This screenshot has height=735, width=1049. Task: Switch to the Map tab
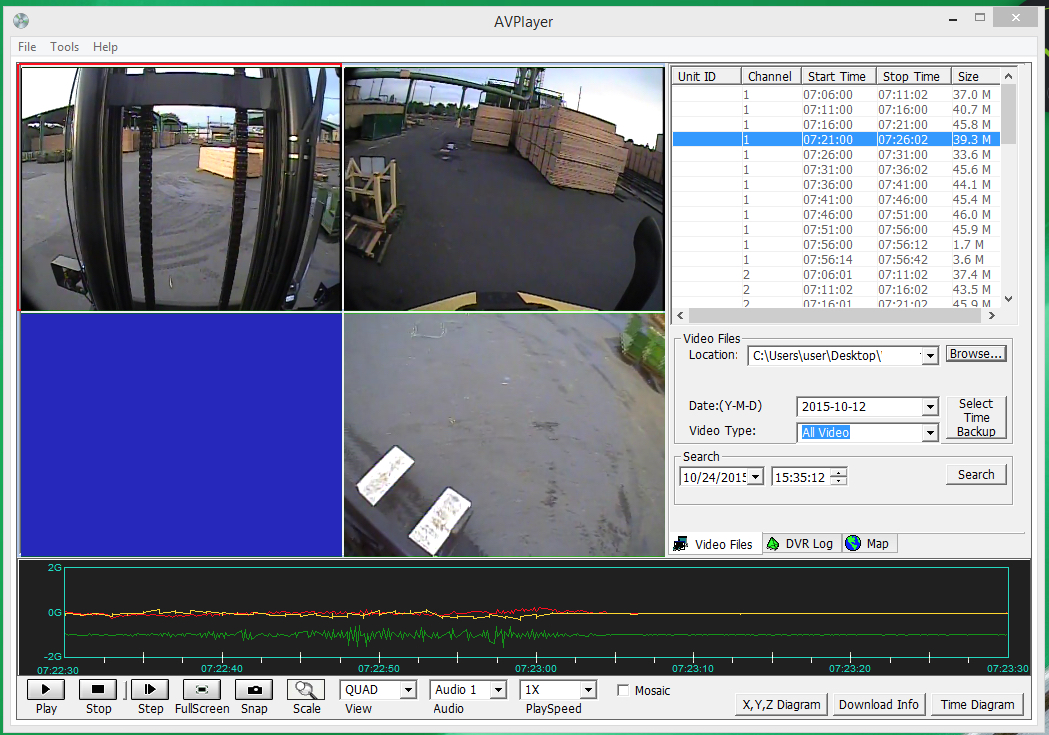pos(868,544)
